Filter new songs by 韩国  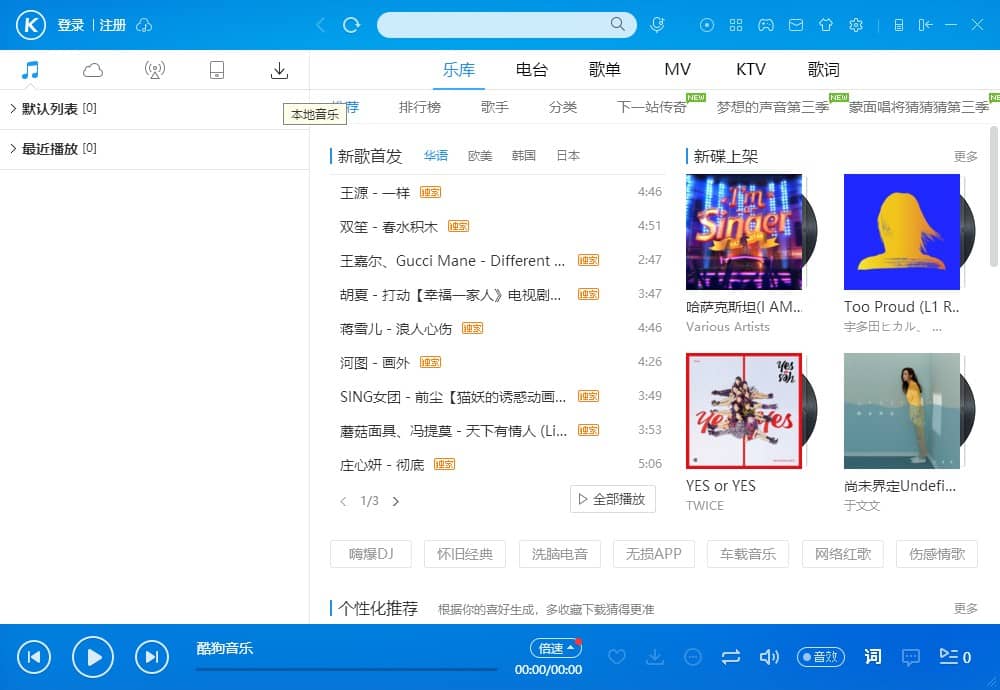pos(524,156)
